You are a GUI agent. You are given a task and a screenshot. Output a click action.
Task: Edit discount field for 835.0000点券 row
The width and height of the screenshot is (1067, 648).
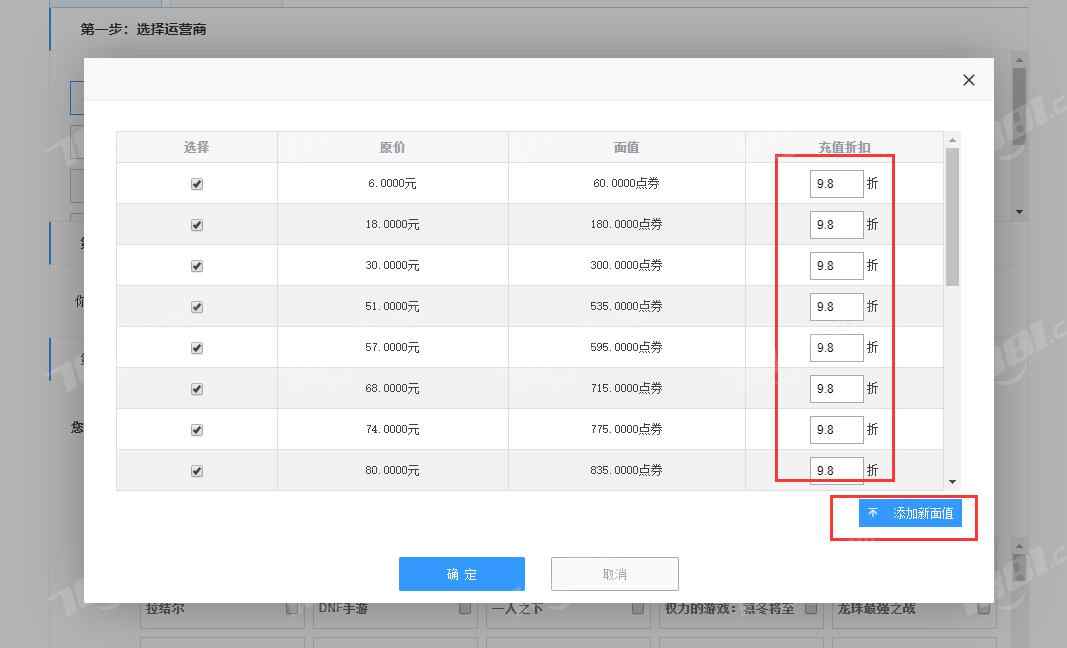tap(836, 470)
